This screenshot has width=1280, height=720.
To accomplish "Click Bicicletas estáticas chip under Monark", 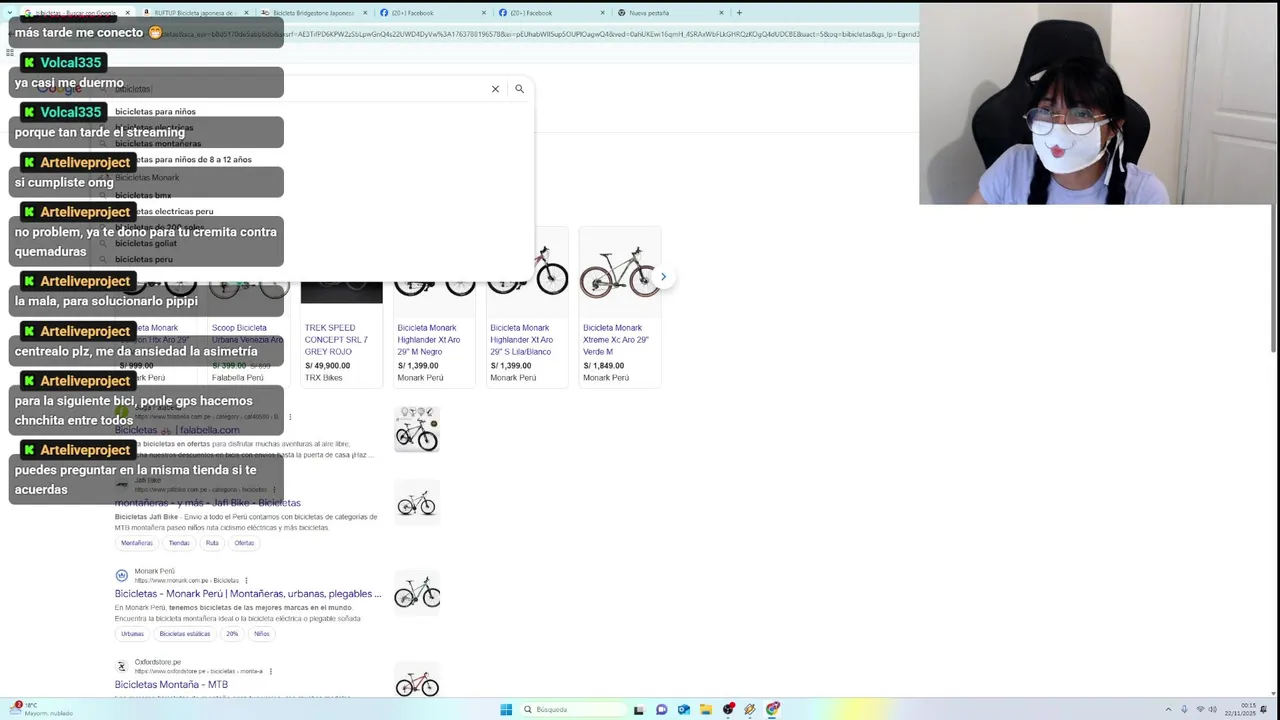I will [x=185, y=634].
